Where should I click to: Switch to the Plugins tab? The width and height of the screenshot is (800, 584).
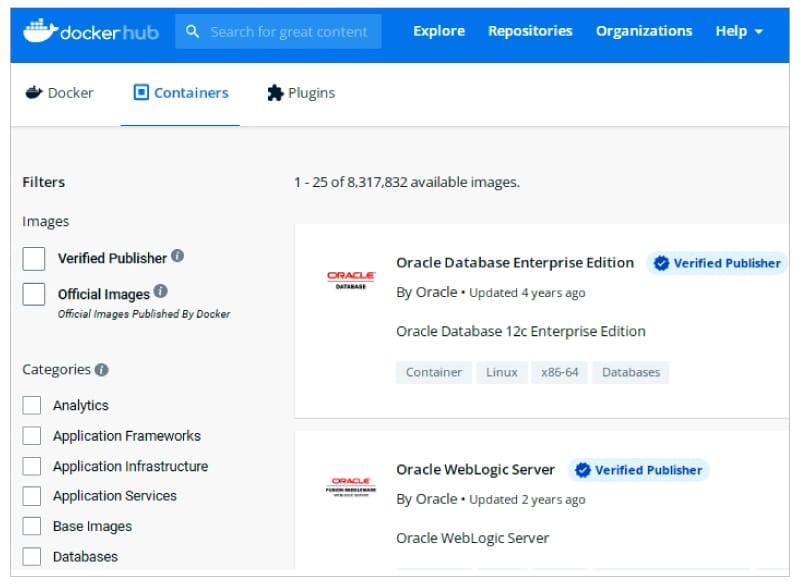tap(301, 93)
